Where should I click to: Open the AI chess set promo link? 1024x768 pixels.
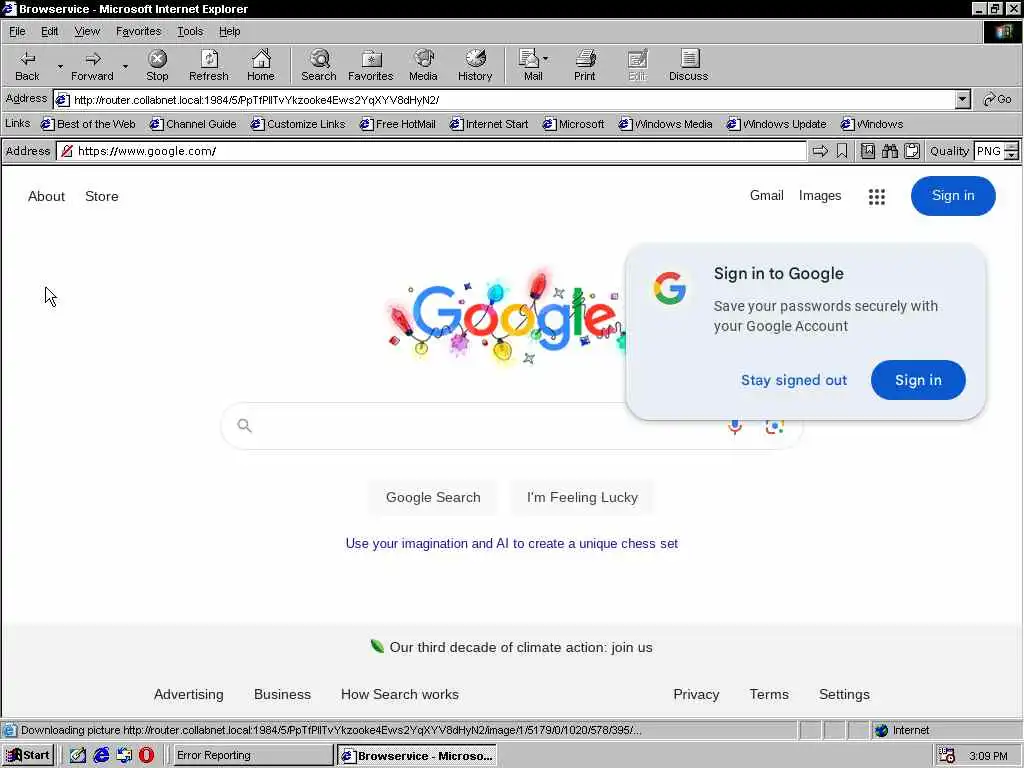coord(511,544)
